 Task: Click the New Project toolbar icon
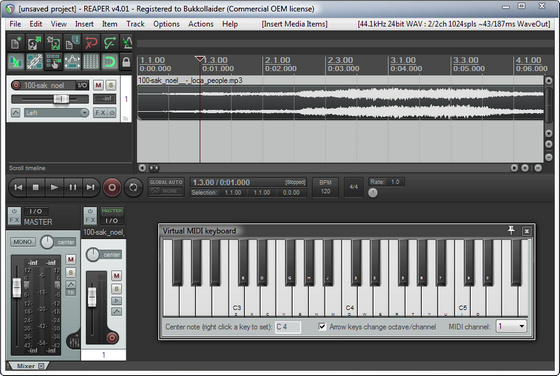15,44
